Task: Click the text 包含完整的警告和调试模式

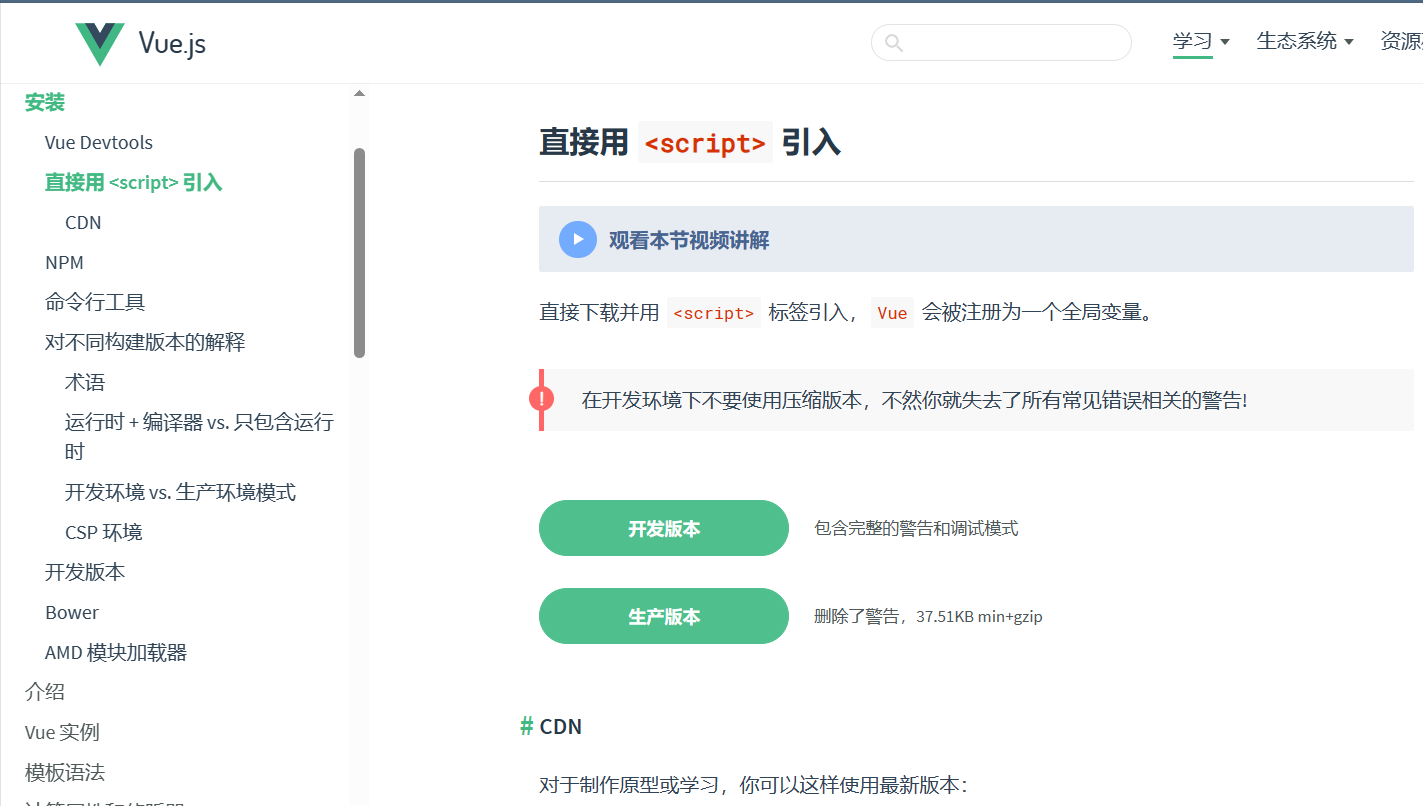Action: coord(916,528)
